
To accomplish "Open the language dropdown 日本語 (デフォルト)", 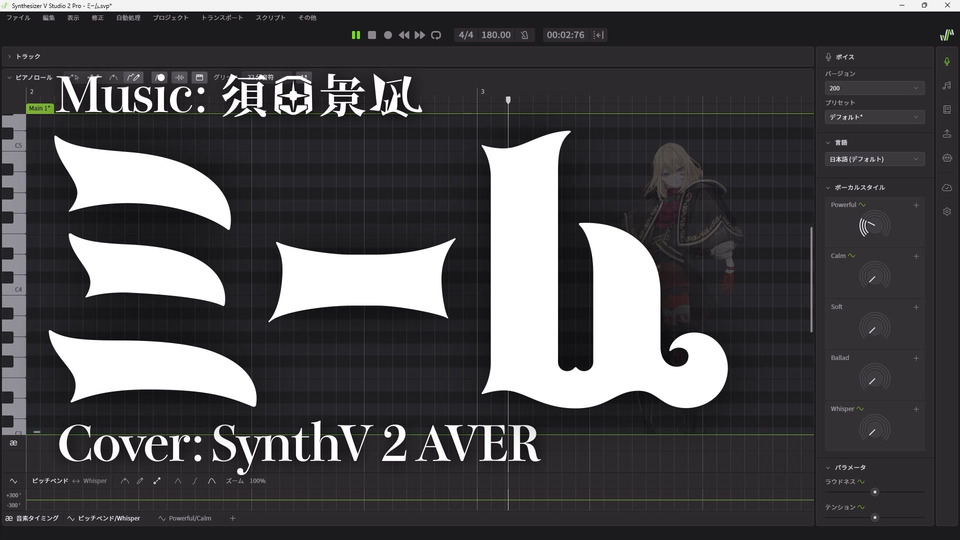I will click(x=874, y=159).
